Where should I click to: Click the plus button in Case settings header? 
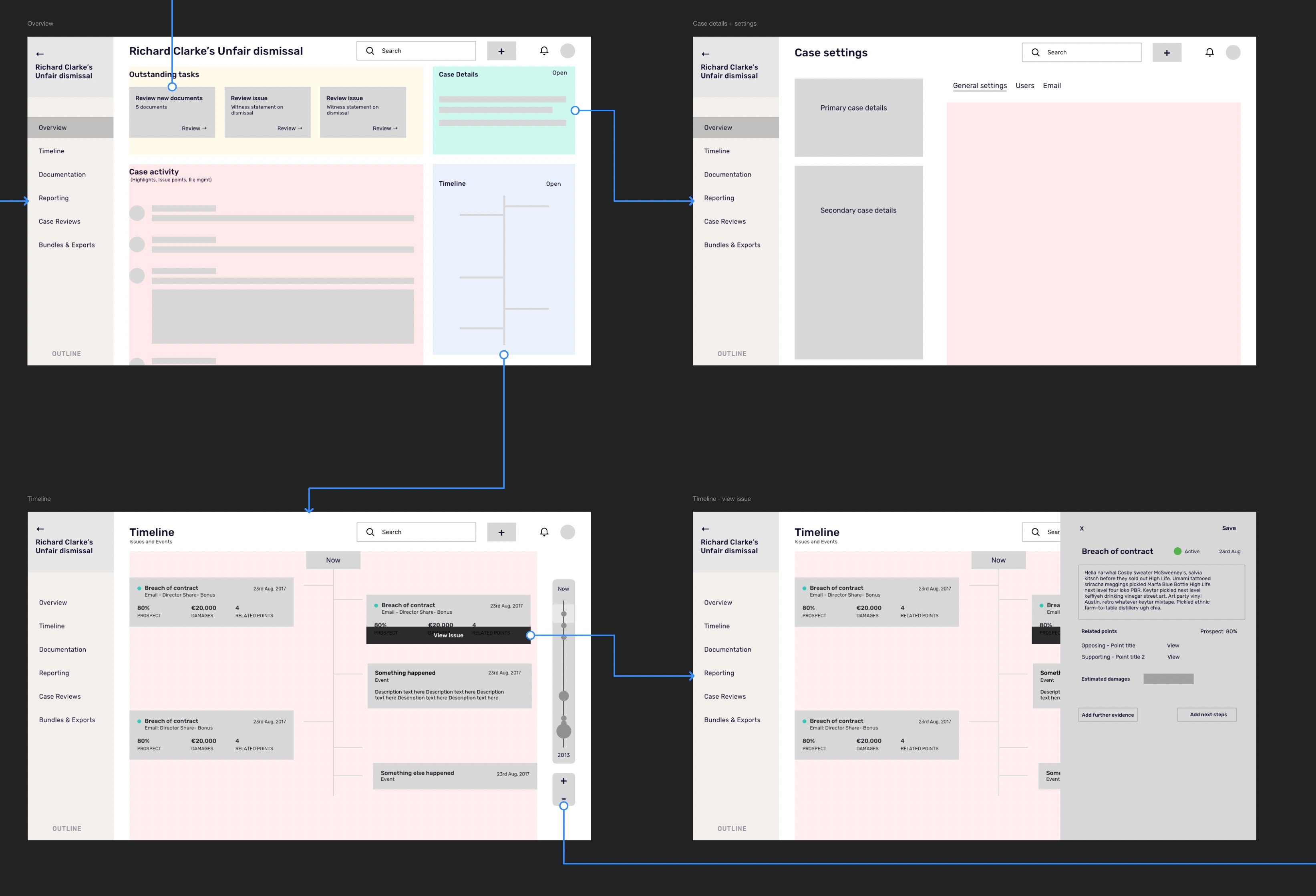[x=1167, y=52]
